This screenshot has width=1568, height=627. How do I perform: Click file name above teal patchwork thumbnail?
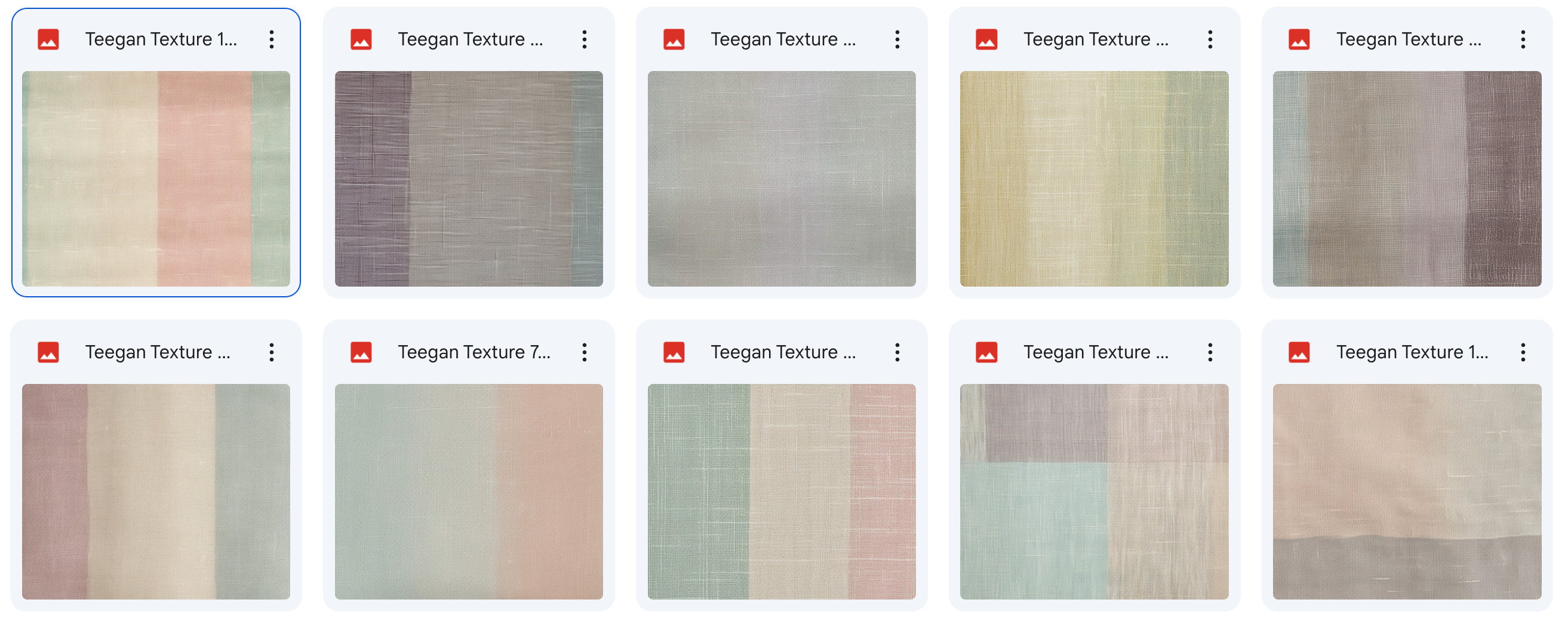[1096, 352]
